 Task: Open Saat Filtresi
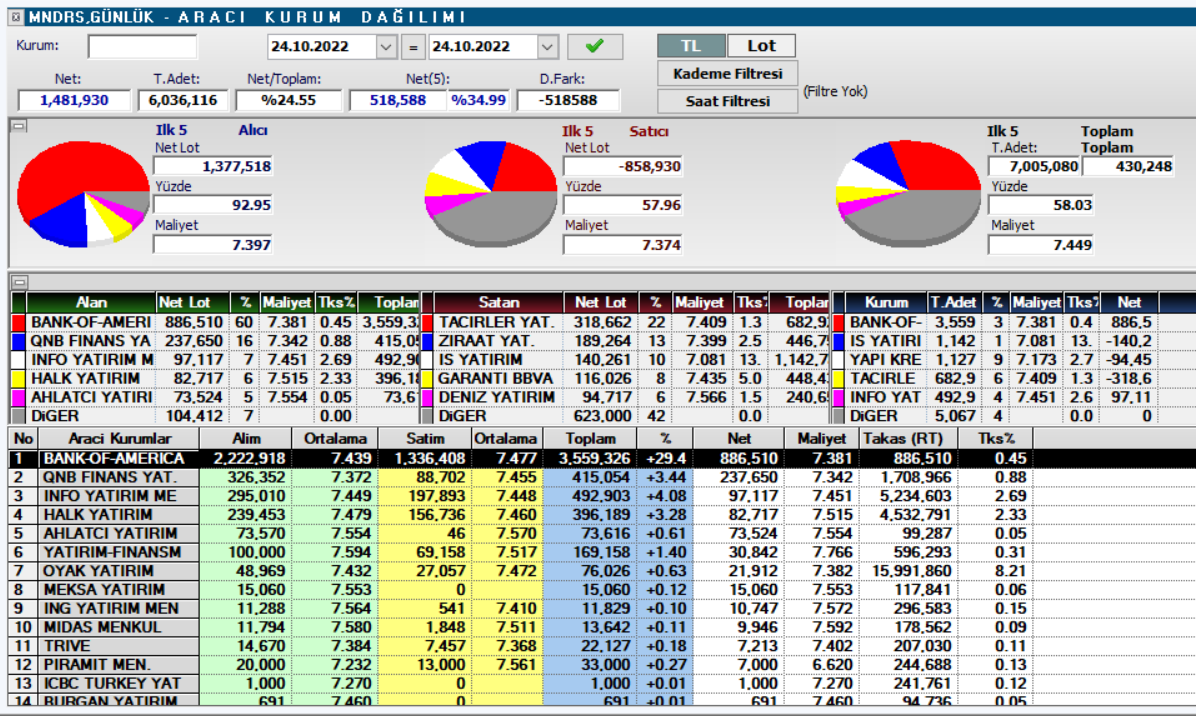click(728, 101)
